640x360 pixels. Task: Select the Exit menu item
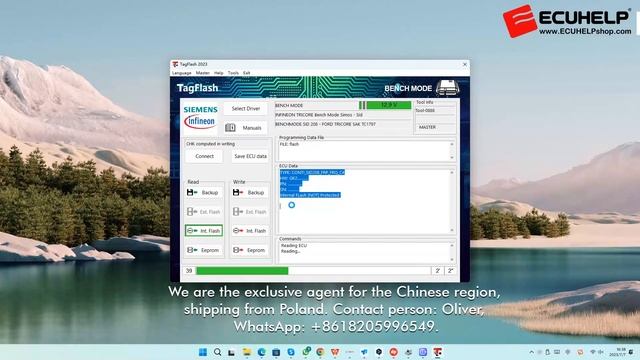(247, 73)
